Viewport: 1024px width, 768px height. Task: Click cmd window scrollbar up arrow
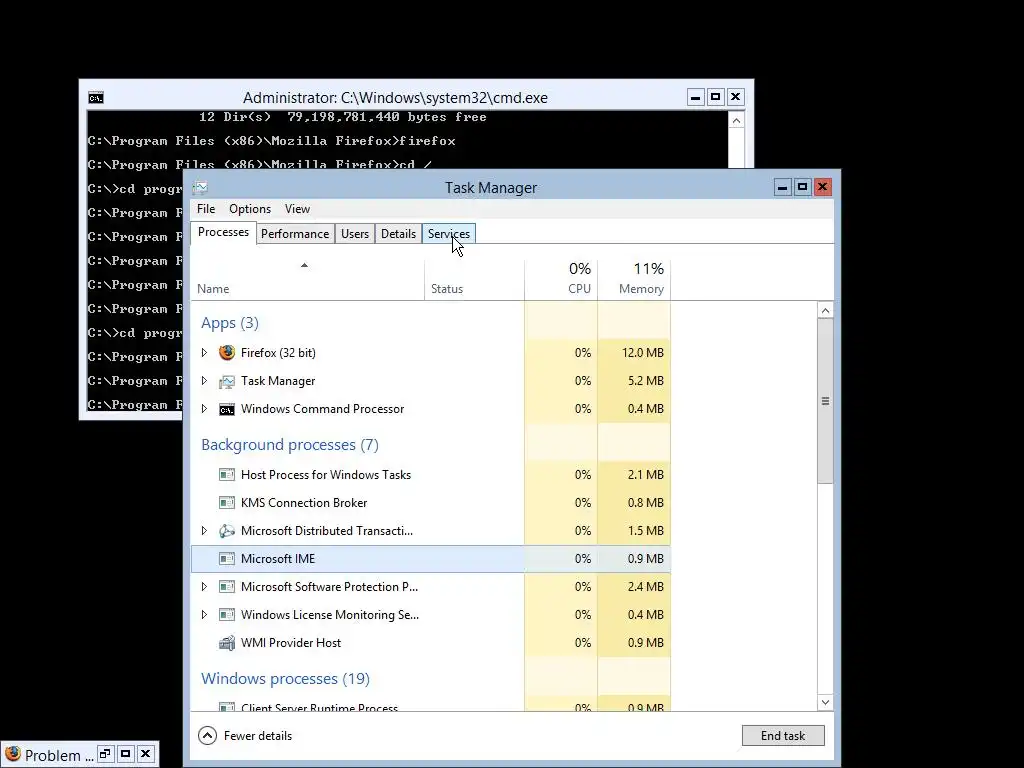[737, 121]
